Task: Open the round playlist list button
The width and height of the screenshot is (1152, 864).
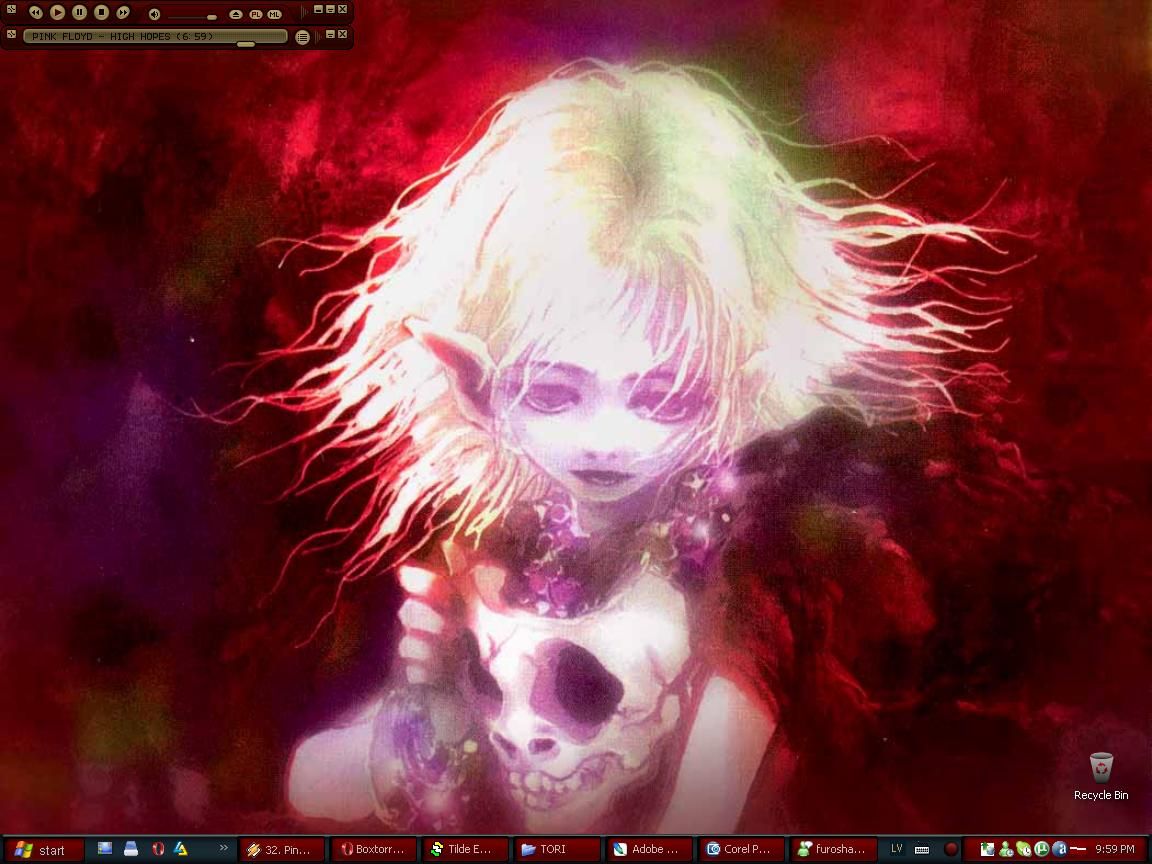Action: (x=303, y=37)
